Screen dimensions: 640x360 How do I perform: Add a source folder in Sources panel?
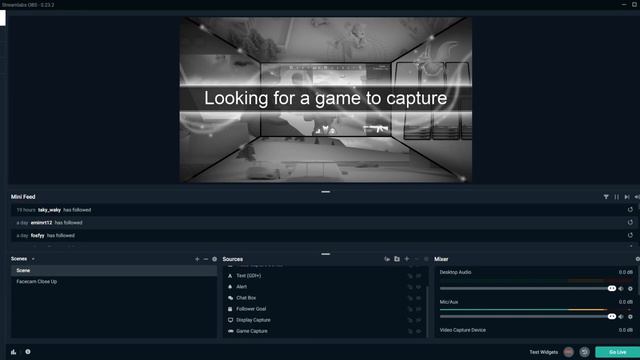click(x=397, y=259)
